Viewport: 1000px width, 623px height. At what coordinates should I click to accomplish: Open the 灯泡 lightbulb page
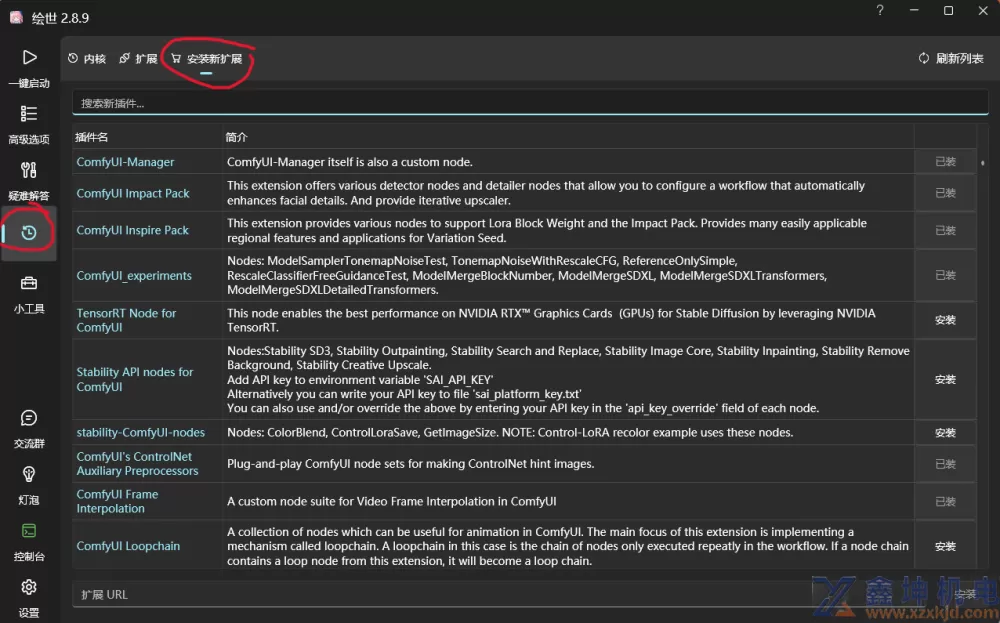pyautogui.click(x=29, y=485)
